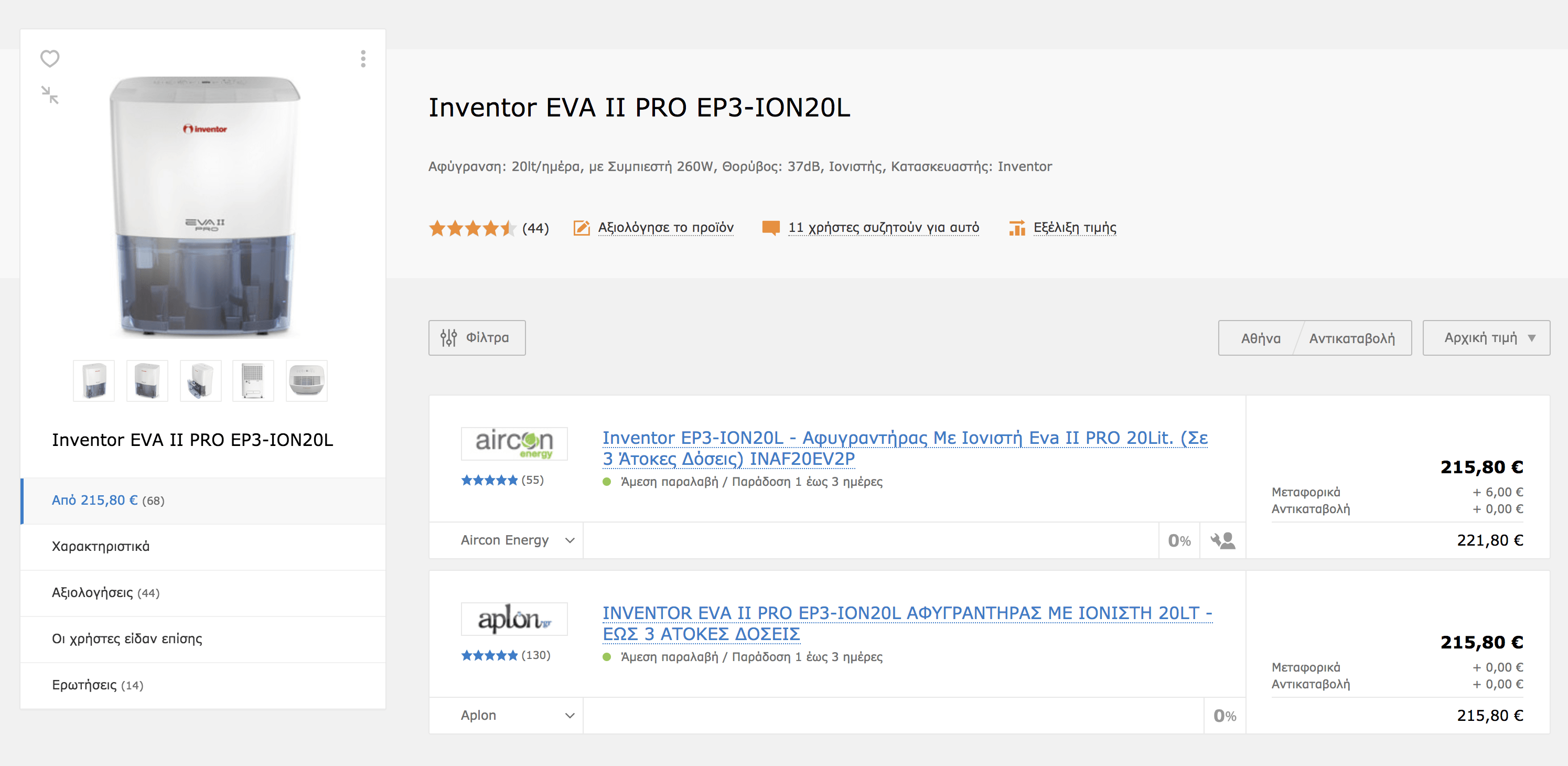Open Aplon INVENTOR EVA II PRO offer link
Screen dimensions: 1568x766
tap(907, 623)
